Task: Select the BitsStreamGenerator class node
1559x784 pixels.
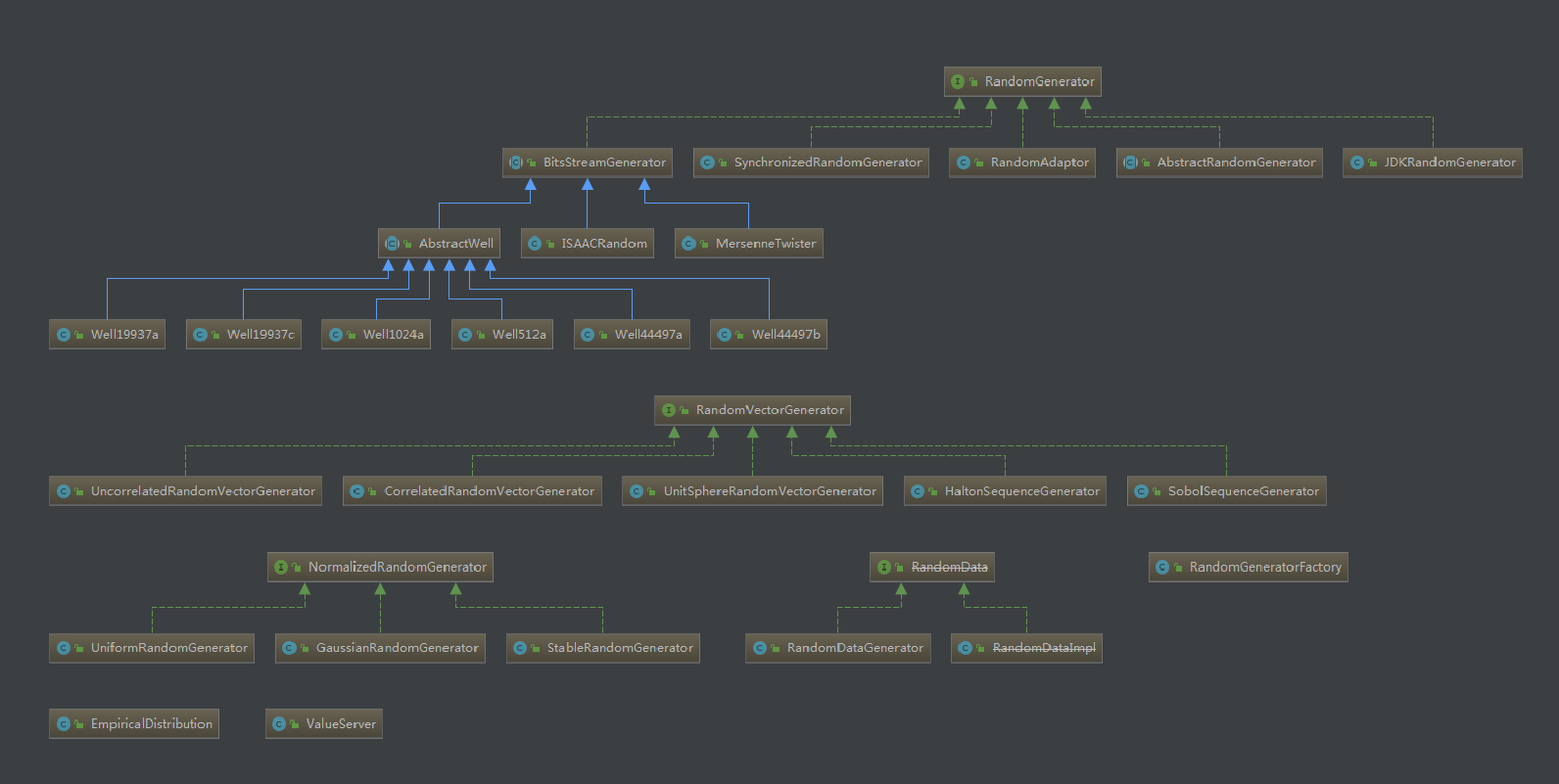Action: click(588, 162)
